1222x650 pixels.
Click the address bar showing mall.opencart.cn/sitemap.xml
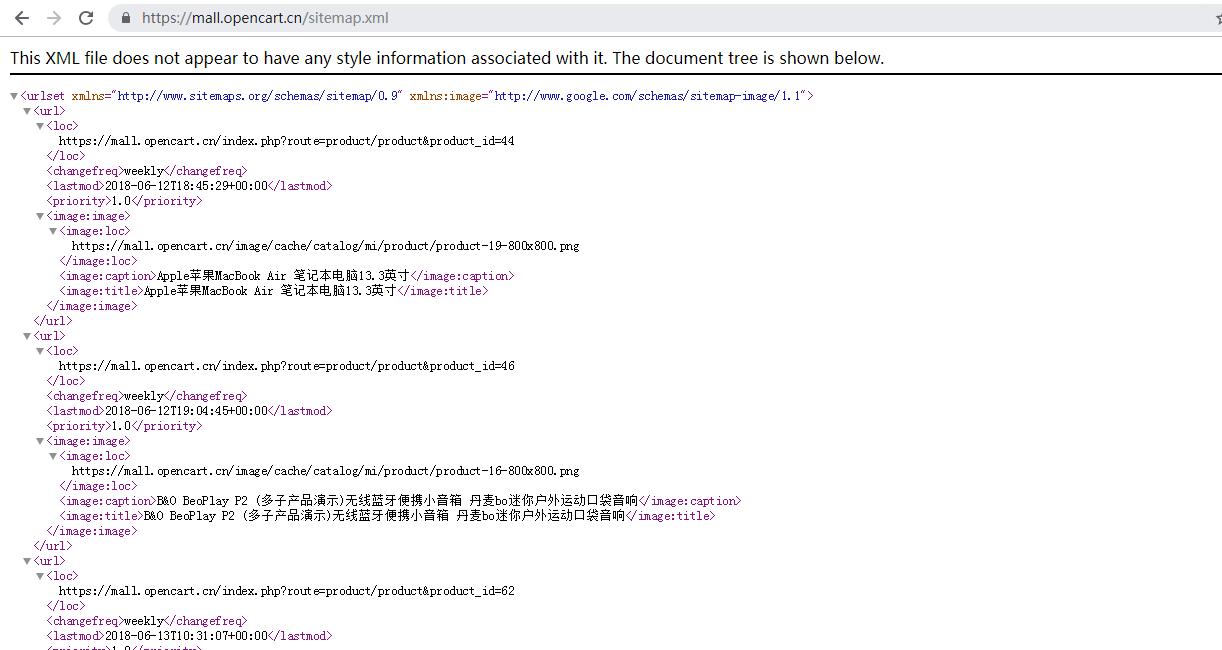(600, 18)
